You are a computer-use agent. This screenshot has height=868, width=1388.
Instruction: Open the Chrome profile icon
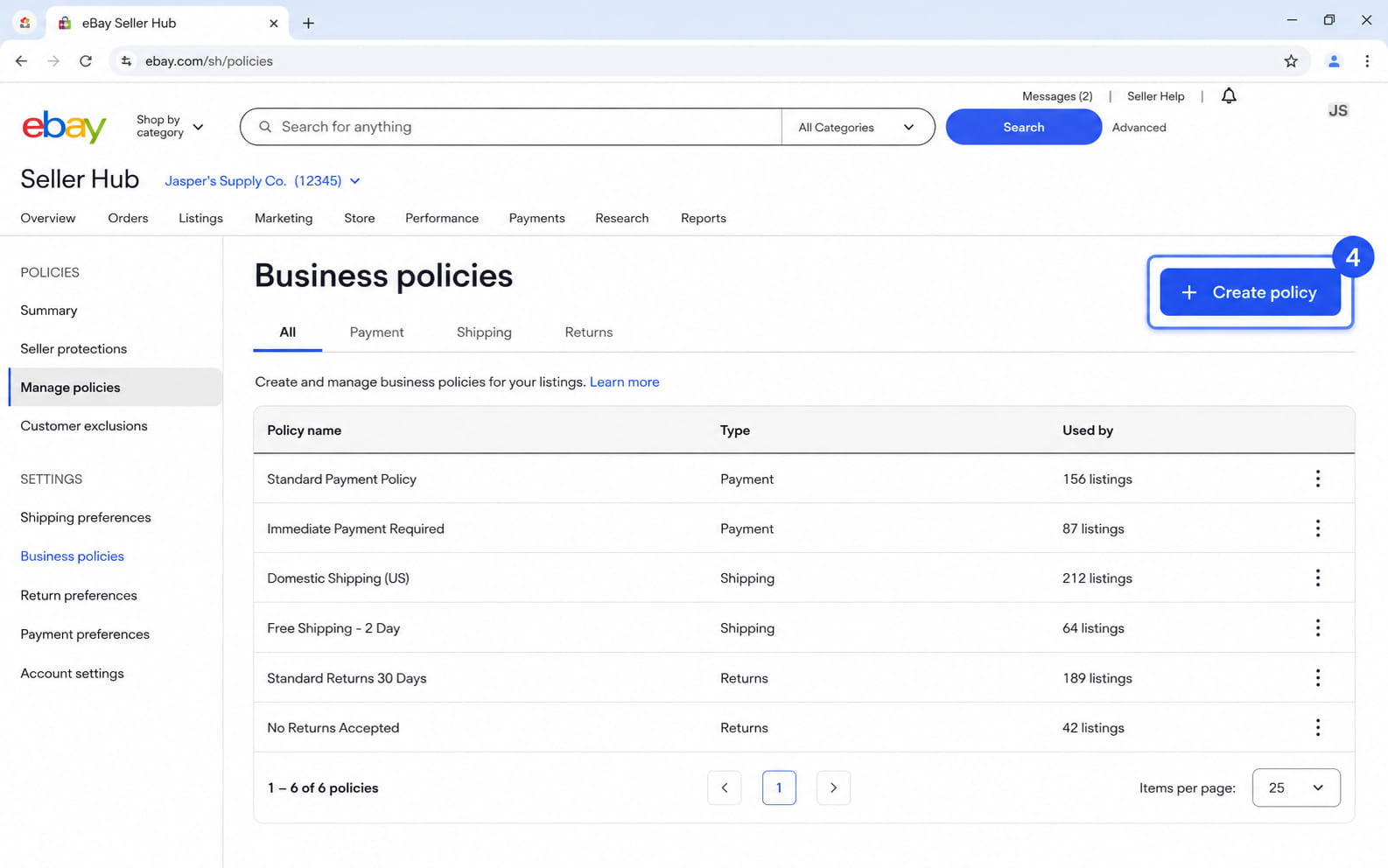[x=1334, y=61]
